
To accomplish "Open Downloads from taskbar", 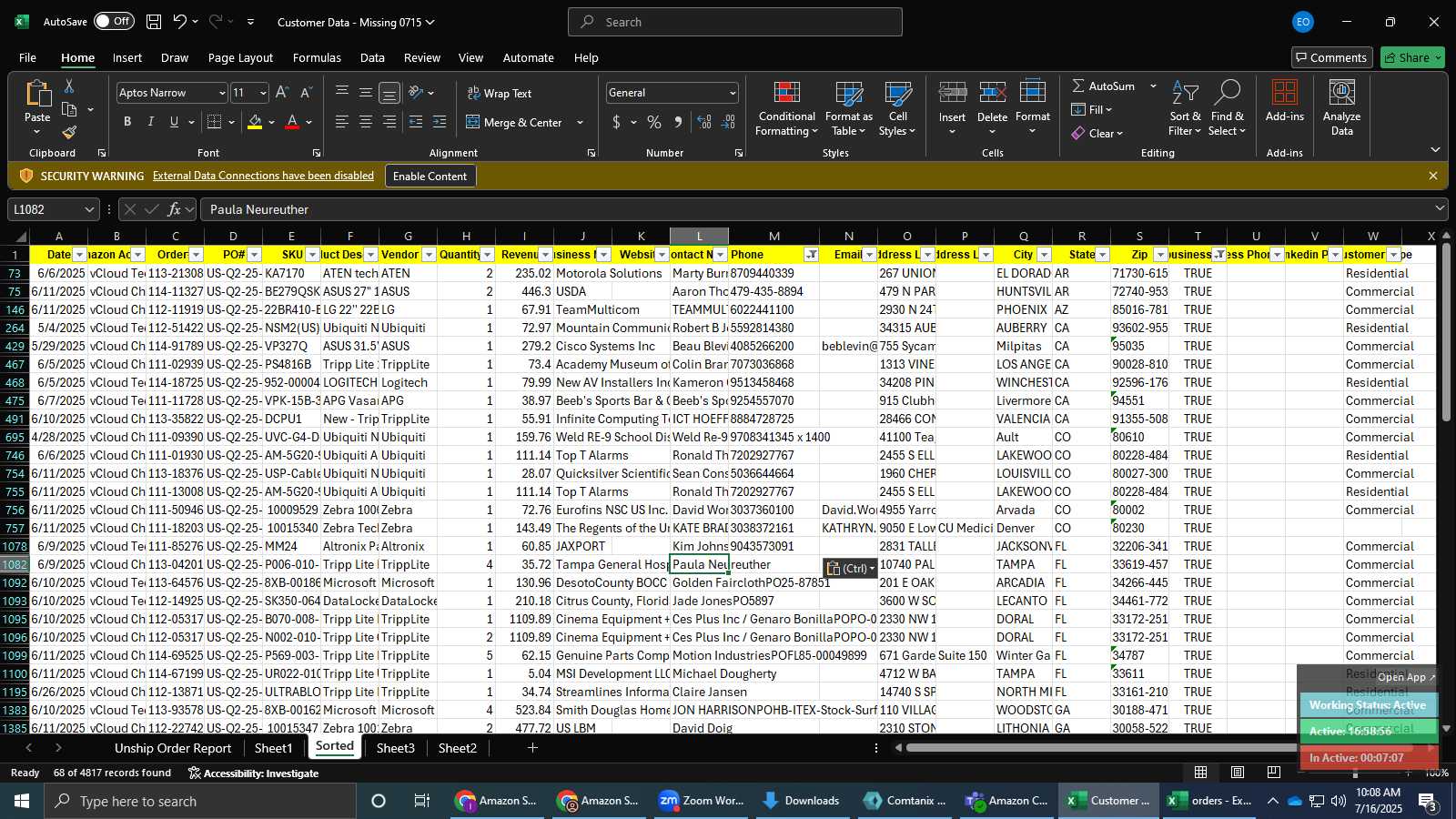I will pos(801,801).
